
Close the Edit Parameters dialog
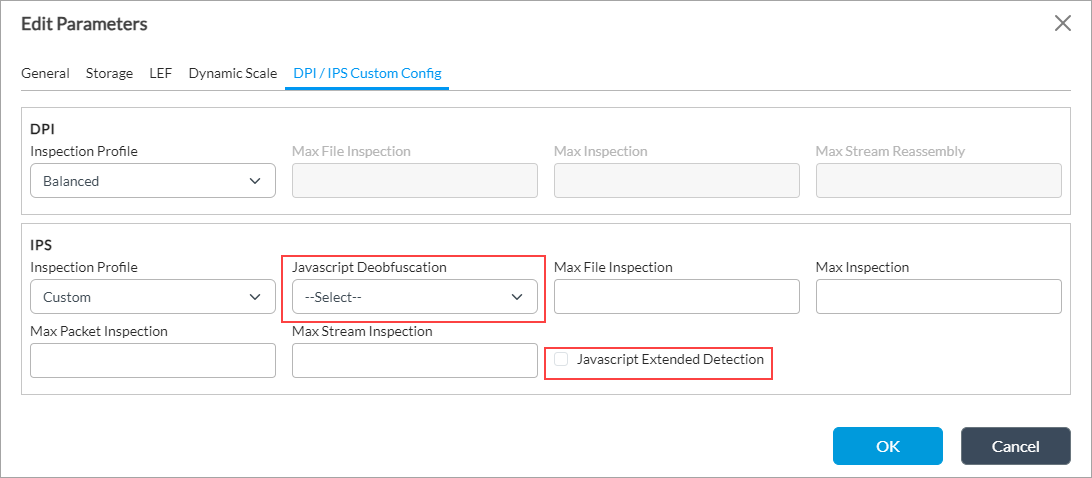click(1062, 24)
